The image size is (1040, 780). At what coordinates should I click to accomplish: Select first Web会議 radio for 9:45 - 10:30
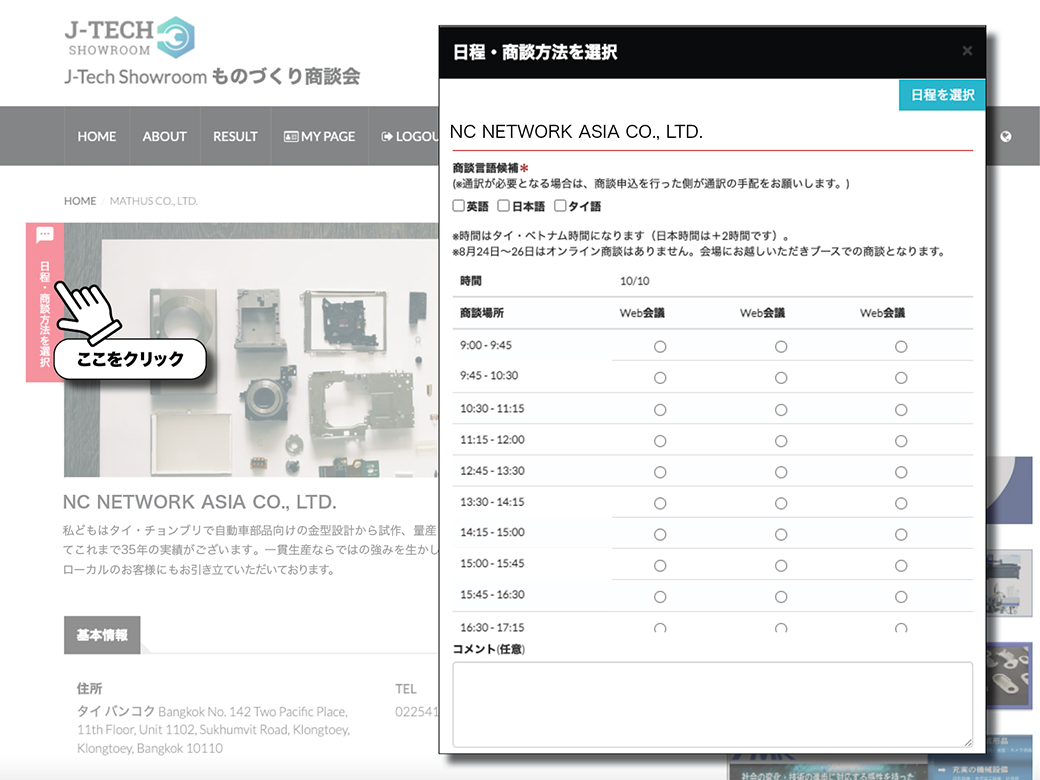pos(660,377)
